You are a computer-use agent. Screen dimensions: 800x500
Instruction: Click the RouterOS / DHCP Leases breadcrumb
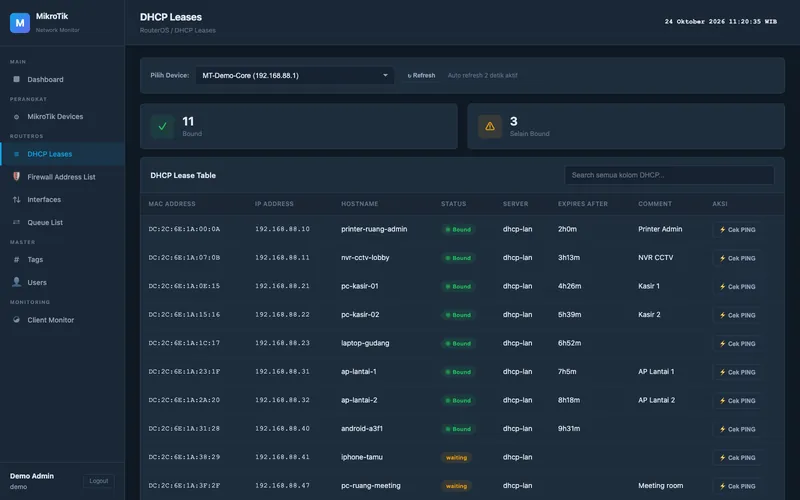pos(178,31)
